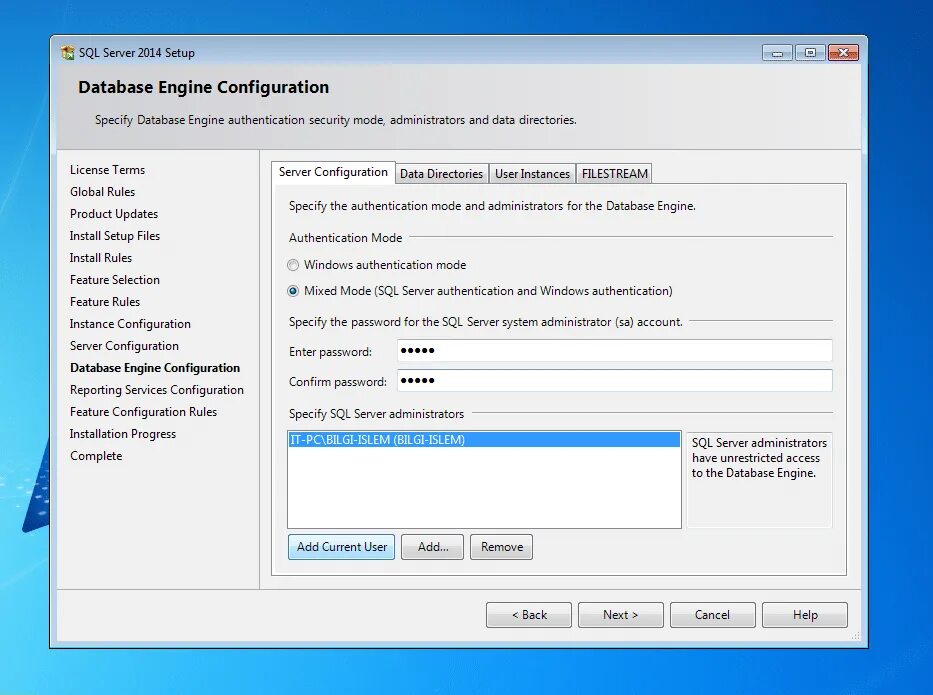Switch to the FILESTREAM tab
This screenshot has height=695, width=933.
615,174
